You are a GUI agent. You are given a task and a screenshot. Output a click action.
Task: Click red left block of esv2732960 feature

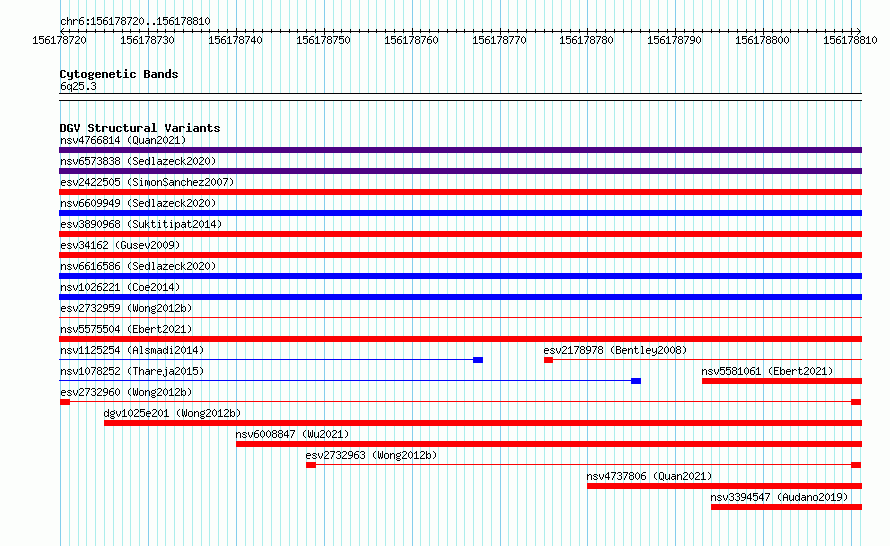point(65,402)
